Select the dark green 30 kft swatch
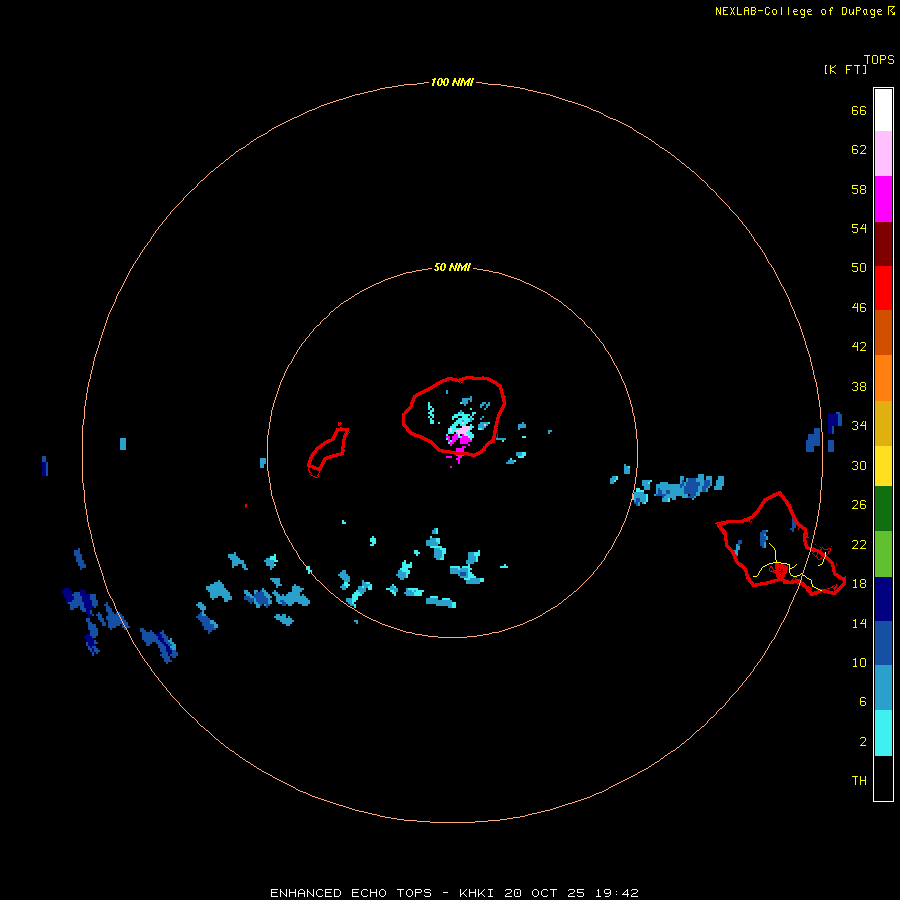 (883, 508)
